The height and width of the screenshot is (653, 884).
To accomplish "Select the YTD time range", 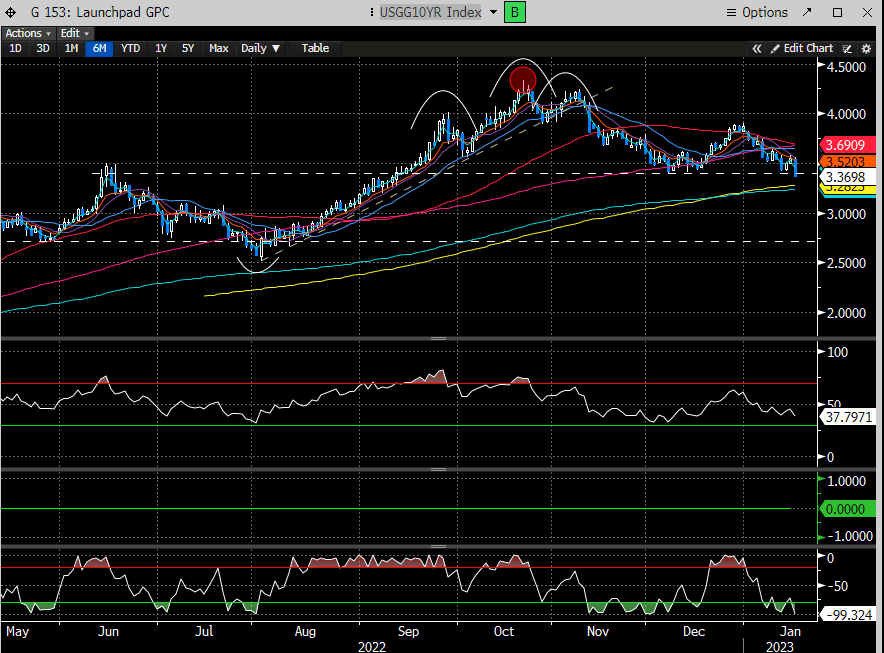I will pyautogui.click(x=130, y=48).
